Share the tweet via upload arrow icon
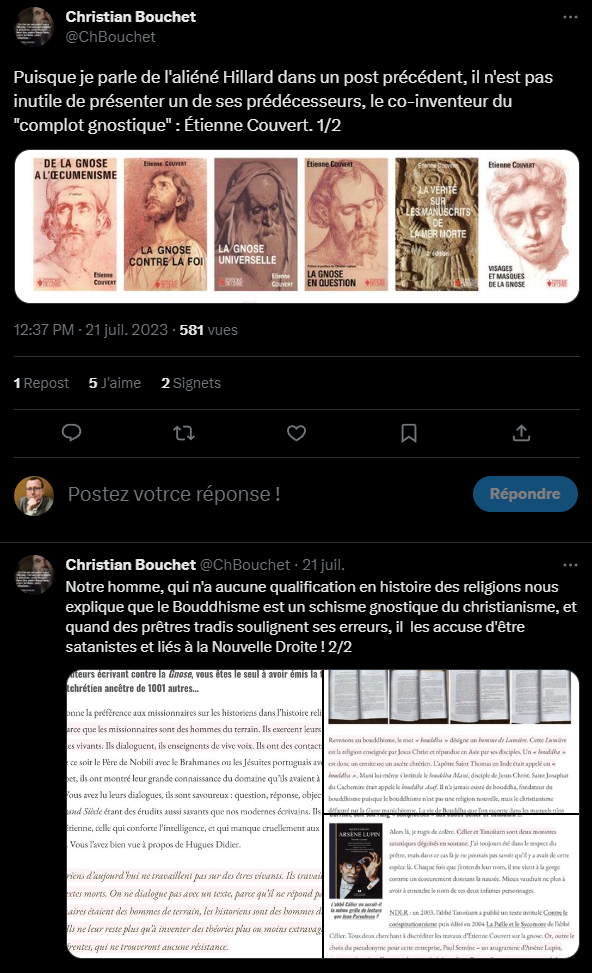This screenshot has height=973, width=592. 521,433
